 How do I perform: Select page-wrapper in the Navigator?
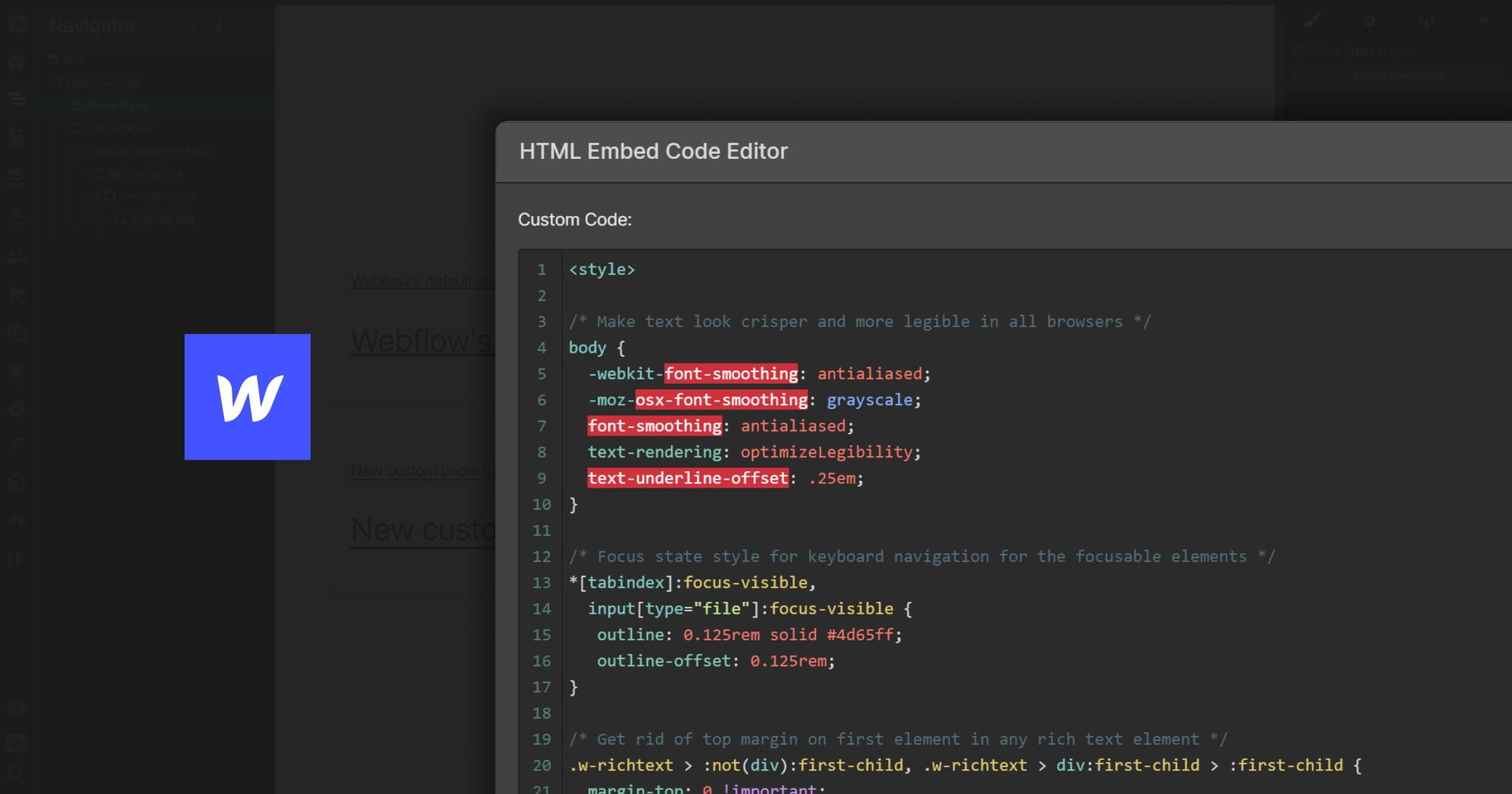[x=107, y=82]
